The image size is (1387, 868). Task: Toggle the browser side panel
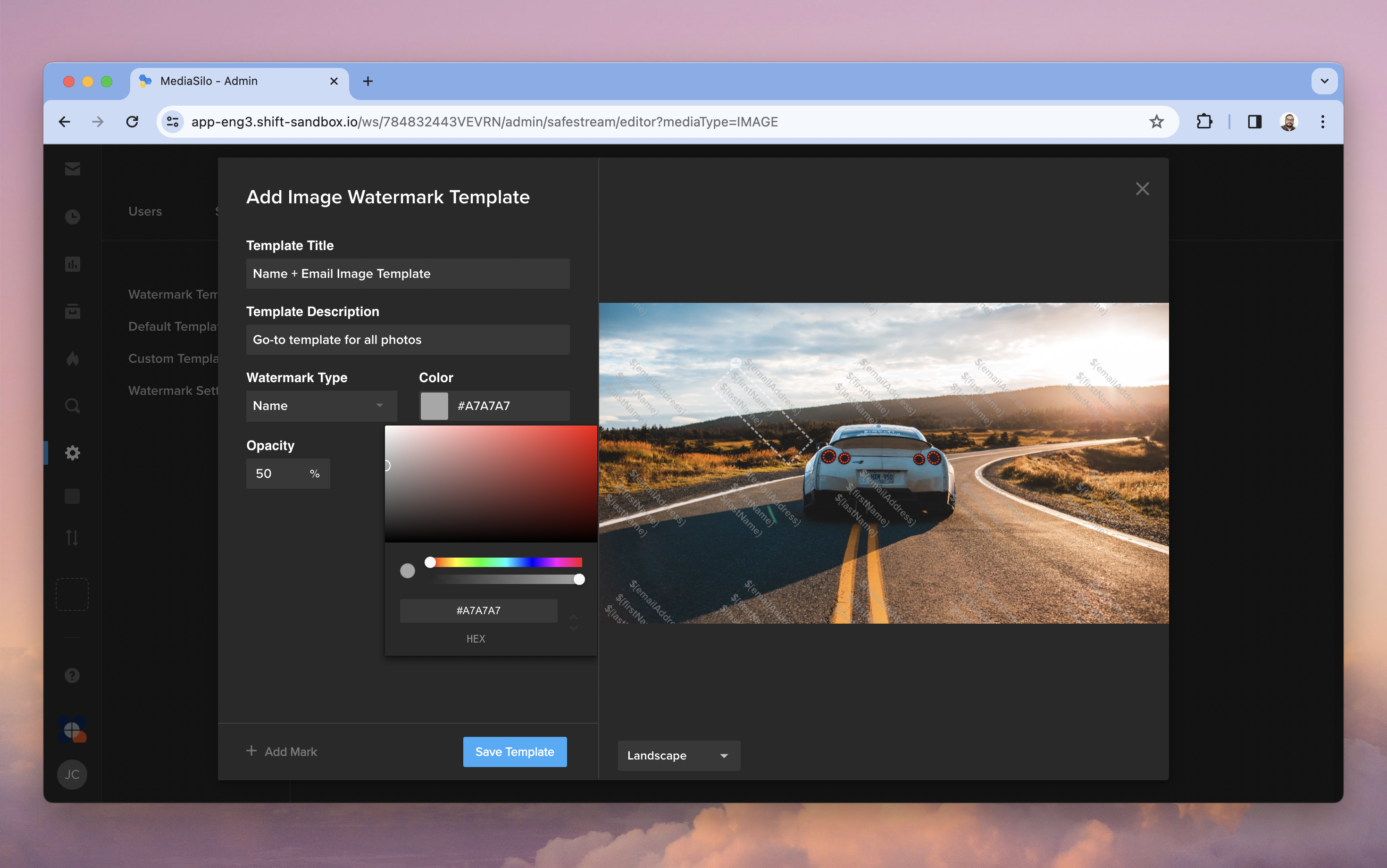pos(1254,122)
